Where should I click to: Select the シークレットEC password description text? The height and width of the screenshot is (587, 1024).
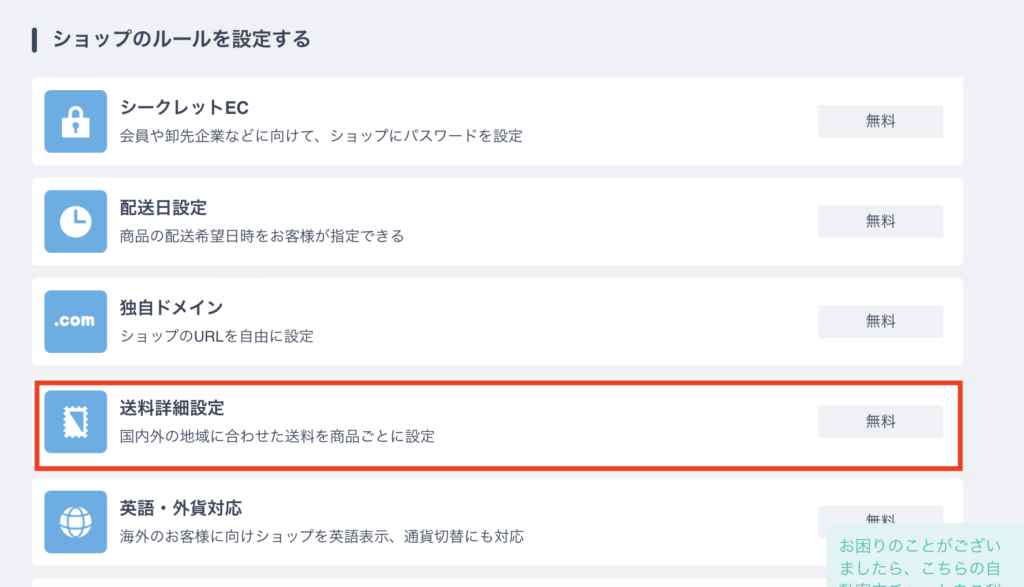[x=321, y=136]
